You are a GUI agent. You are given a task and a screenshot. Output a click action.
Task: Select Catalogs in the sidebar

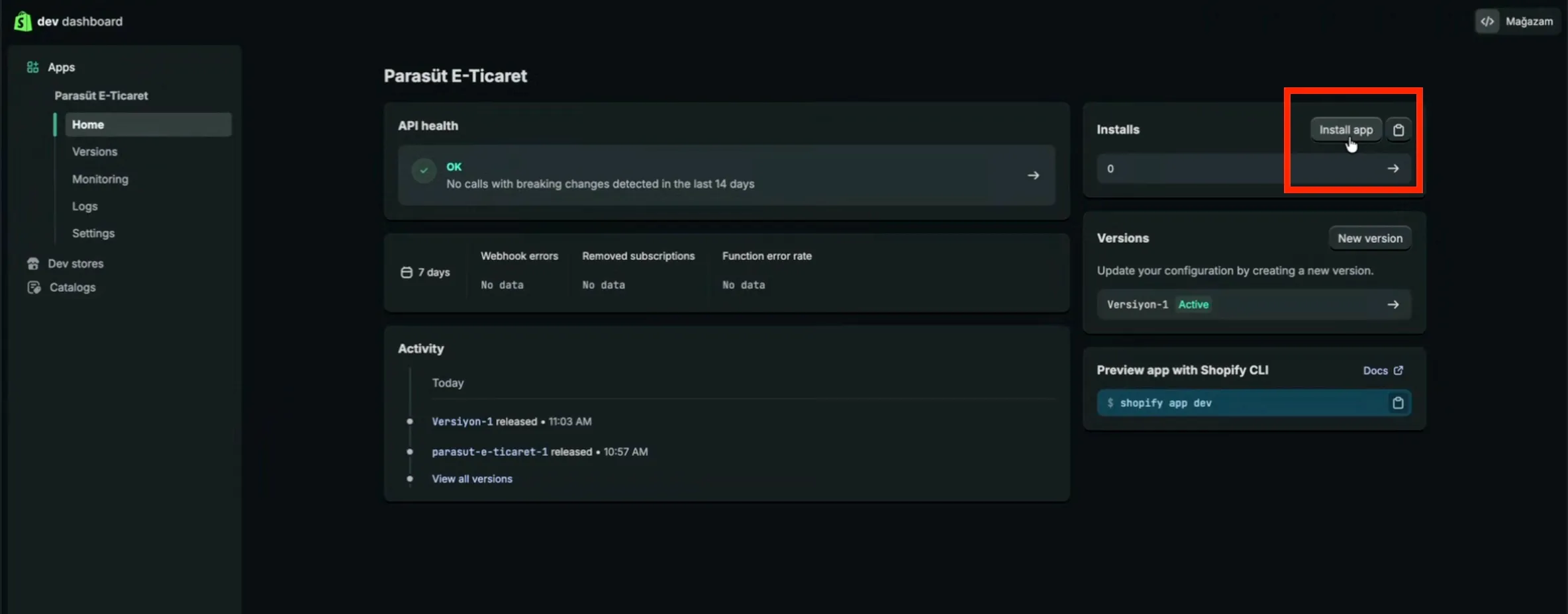pyautogui.click(x=72, y=287)
